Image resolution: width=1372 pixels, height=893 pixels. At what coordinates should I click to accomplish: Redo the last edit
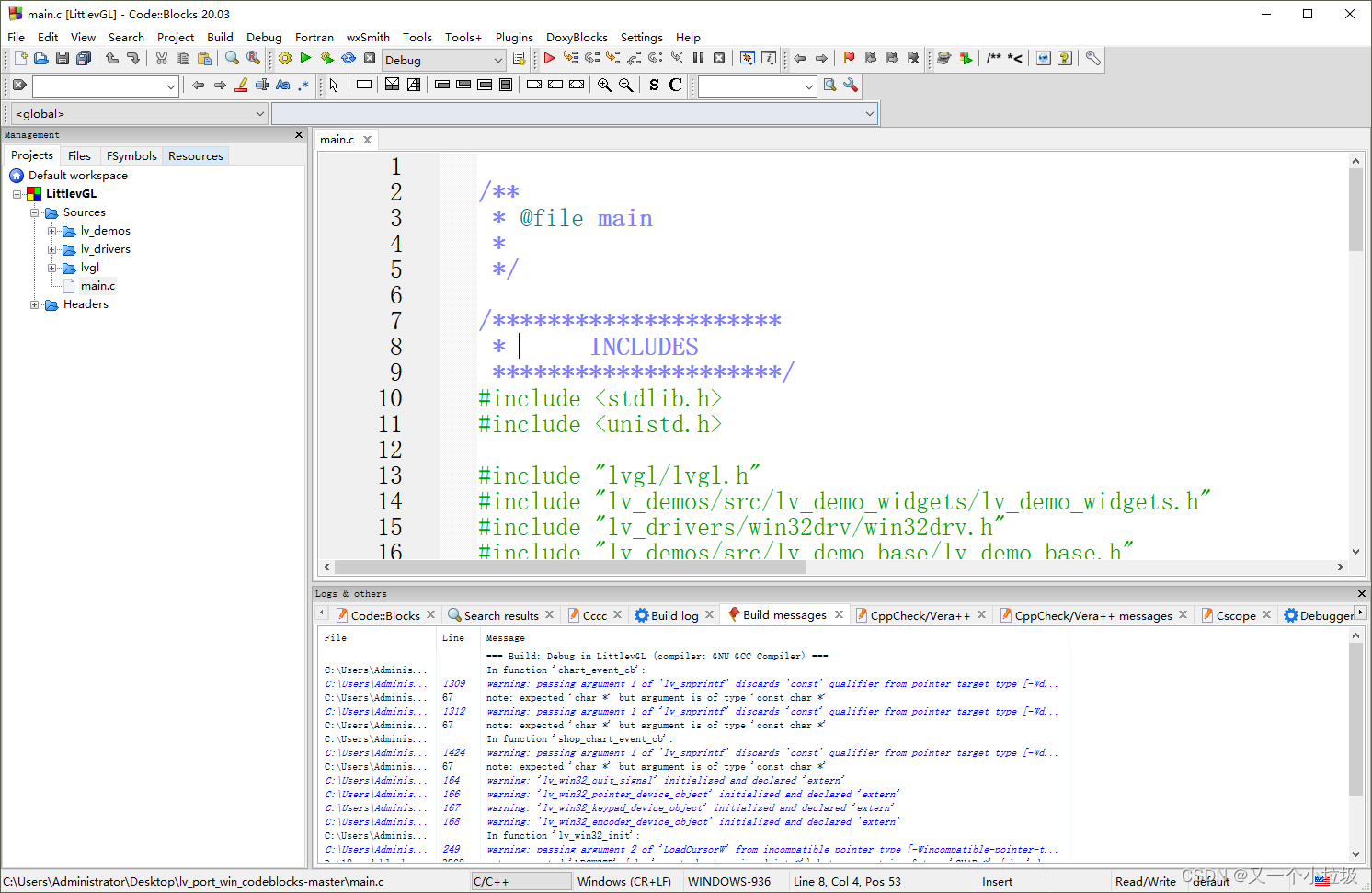tap(133, 59)
